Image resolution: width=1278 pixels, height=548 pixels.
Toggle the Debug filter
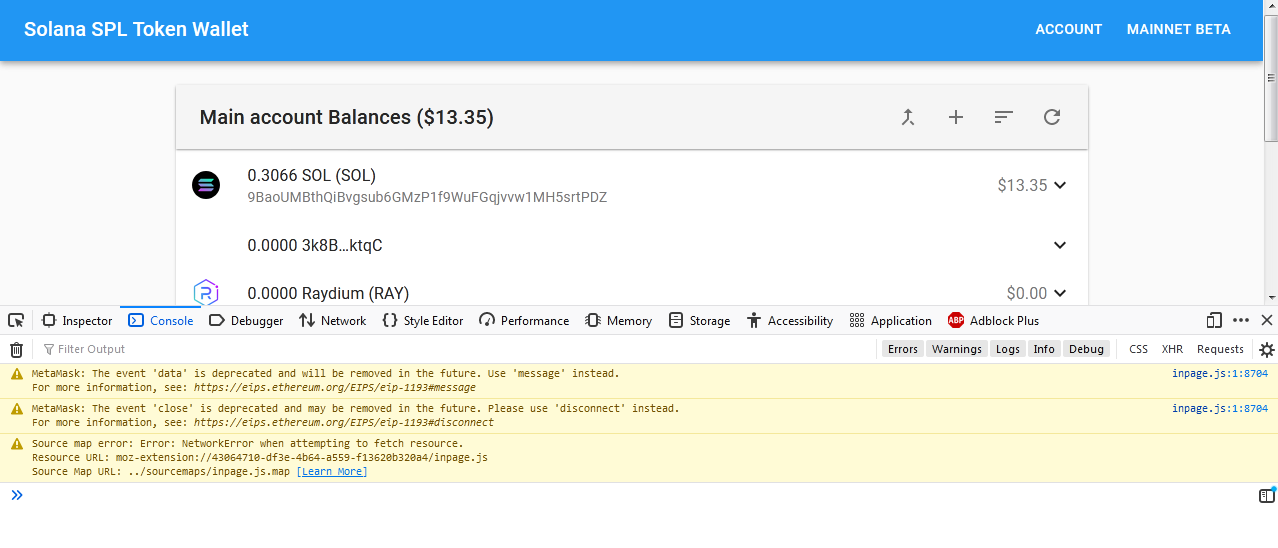(x=1086, y=349)
